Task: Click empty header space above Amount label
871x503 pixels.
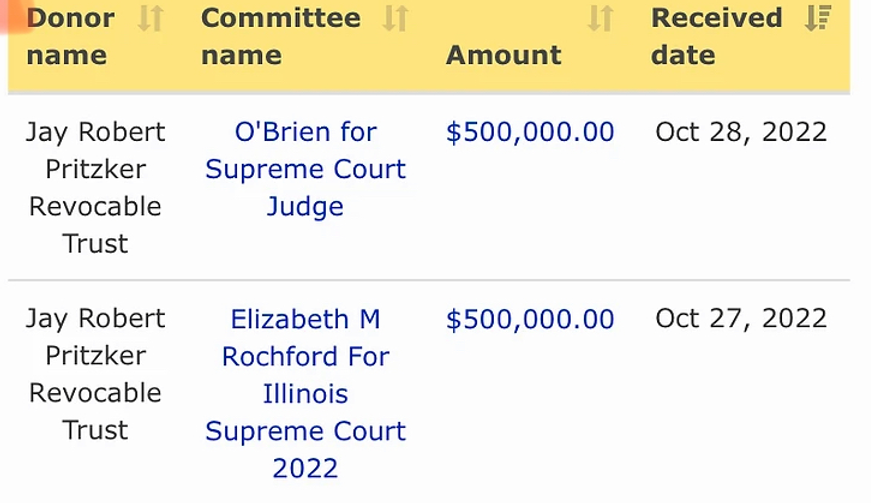Action: tap(504, 18)
